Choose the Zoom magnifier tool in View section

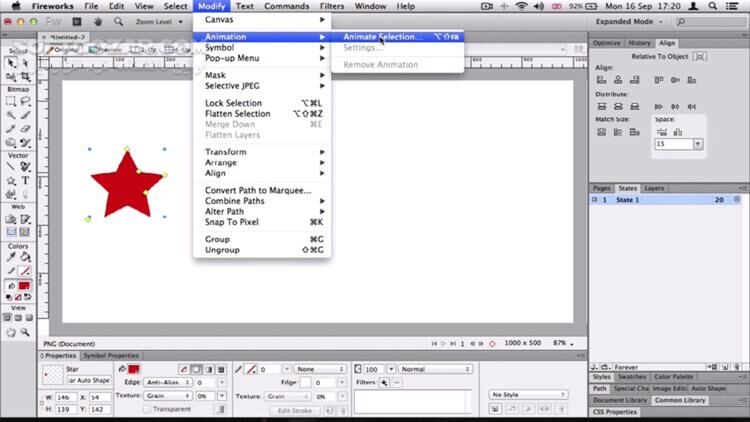tap(25, 332)
